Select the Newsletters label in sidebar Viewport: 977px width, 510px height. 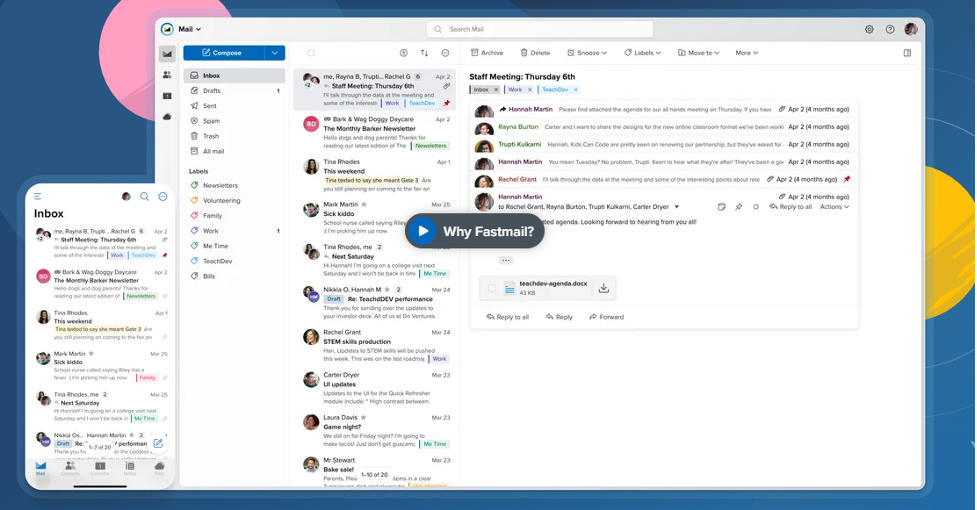(220, 185)
